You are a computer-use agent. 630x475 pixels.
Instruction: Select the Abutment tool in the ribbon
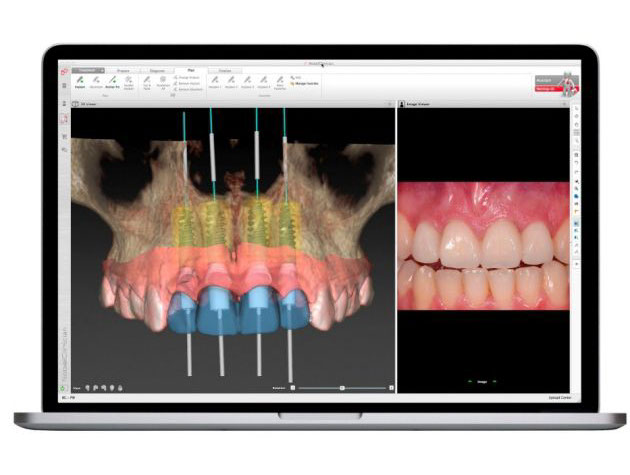[98, 83]
